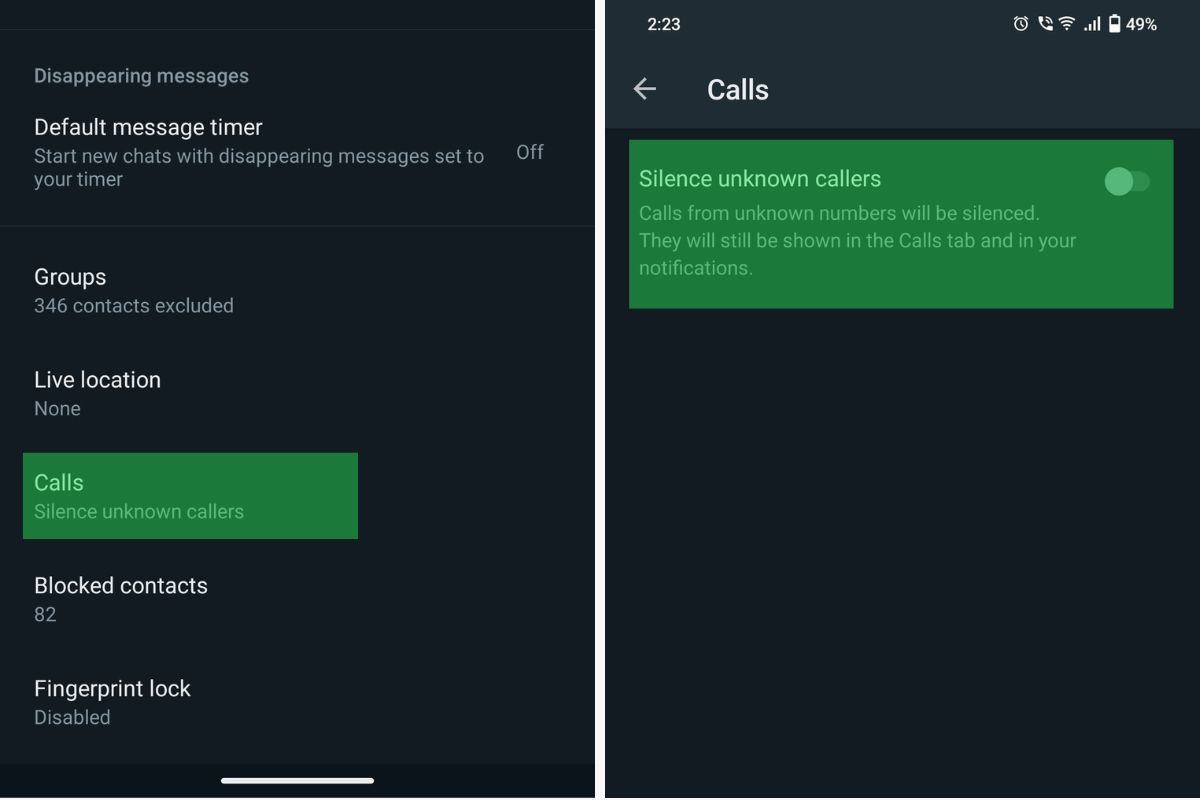Open Fingerprint lock setting
Image resolution: width=1200 pixels, height=800 pixels.
(297, 702)
